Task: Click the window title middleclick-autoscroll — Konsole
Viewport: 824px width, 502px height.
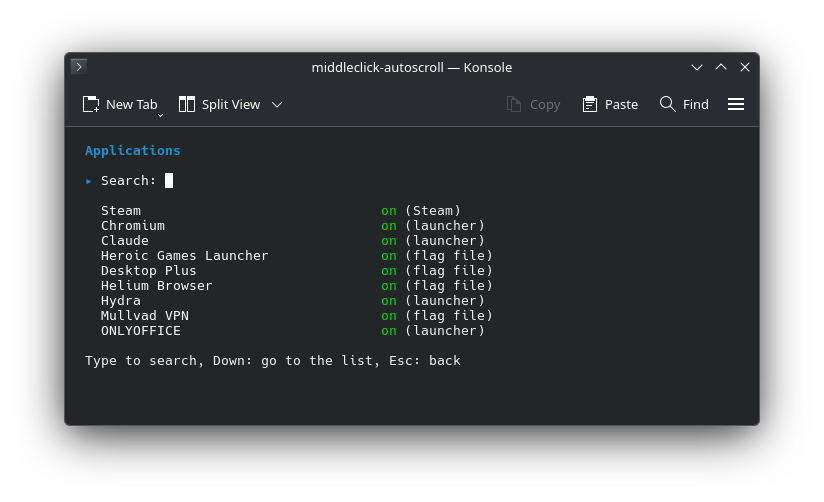Action: click(411, 67)
